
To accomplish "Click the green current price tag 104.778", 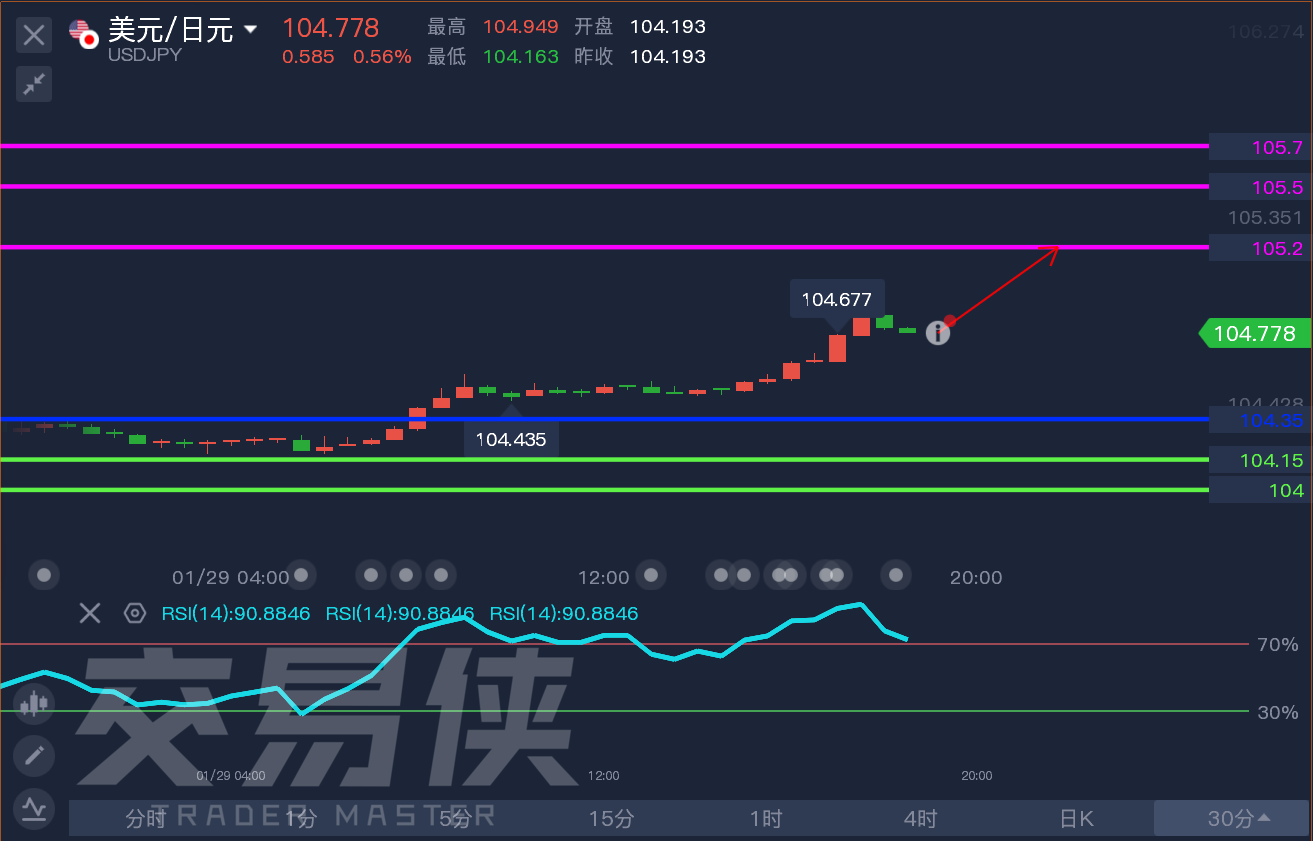I will pos(1255,333).
